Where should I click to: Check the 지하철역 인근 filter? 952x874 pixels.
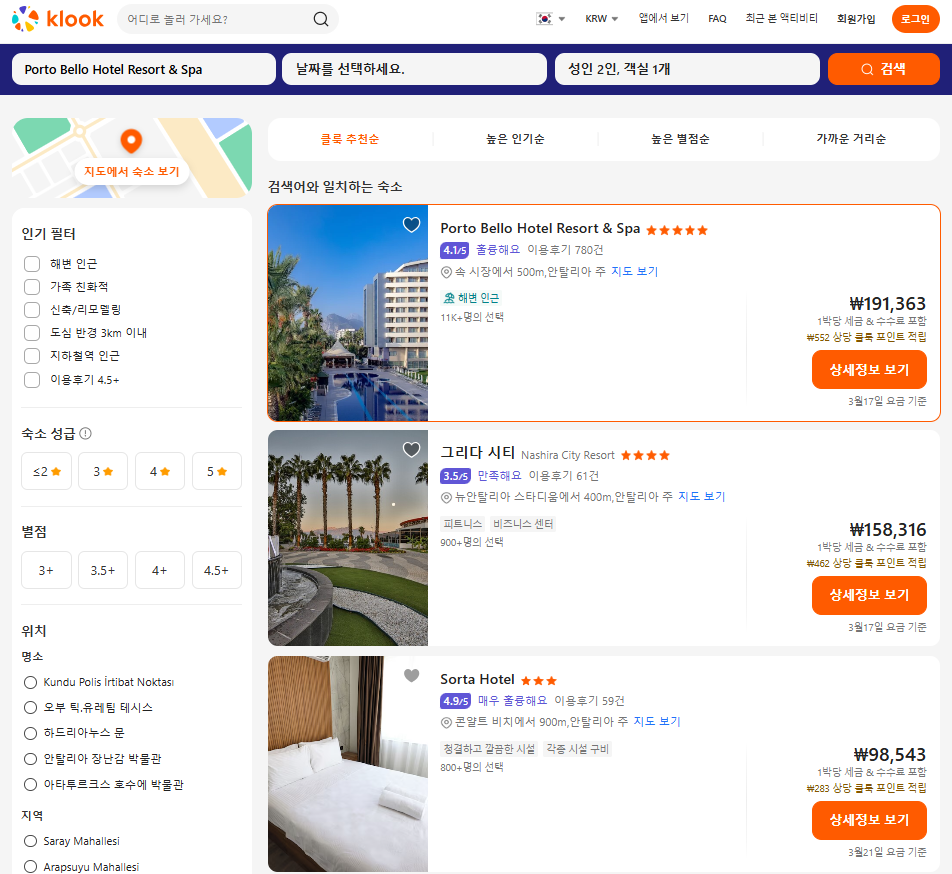(x=32, y=356)
